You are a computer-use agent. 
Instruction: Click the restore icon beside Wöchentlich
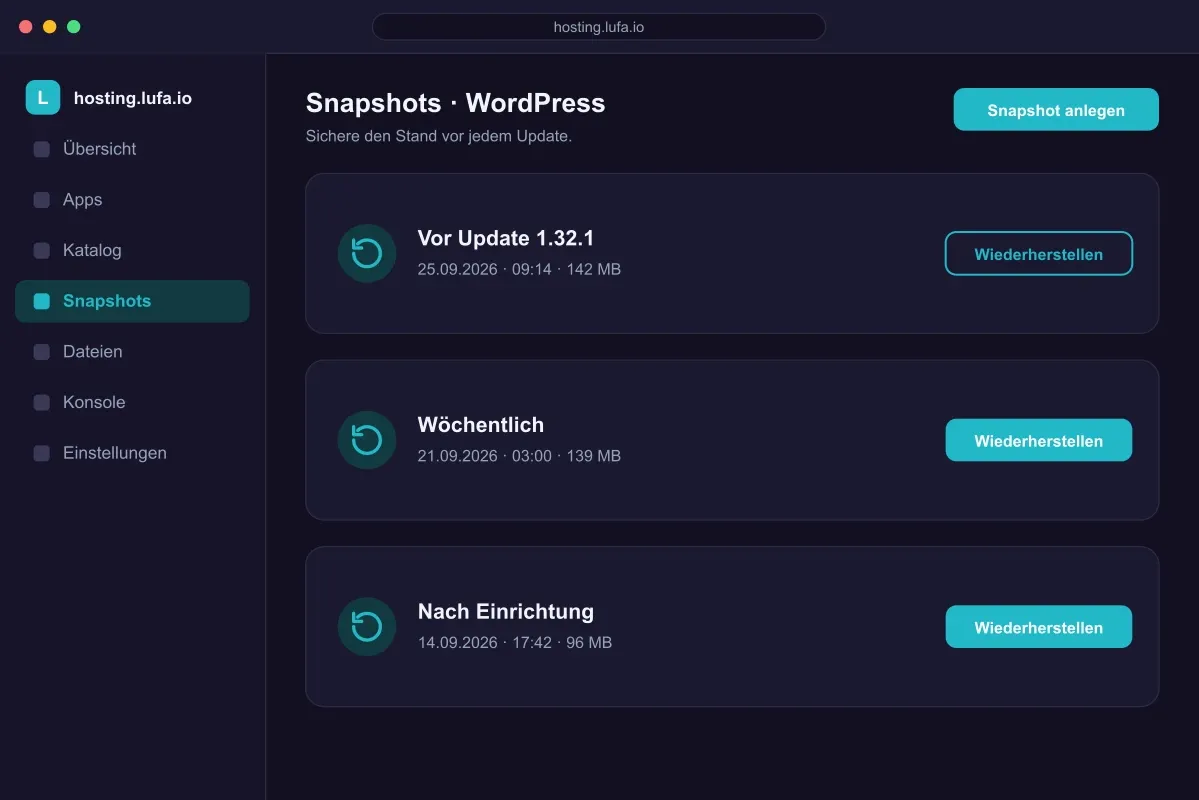click(x=367, y=440)
